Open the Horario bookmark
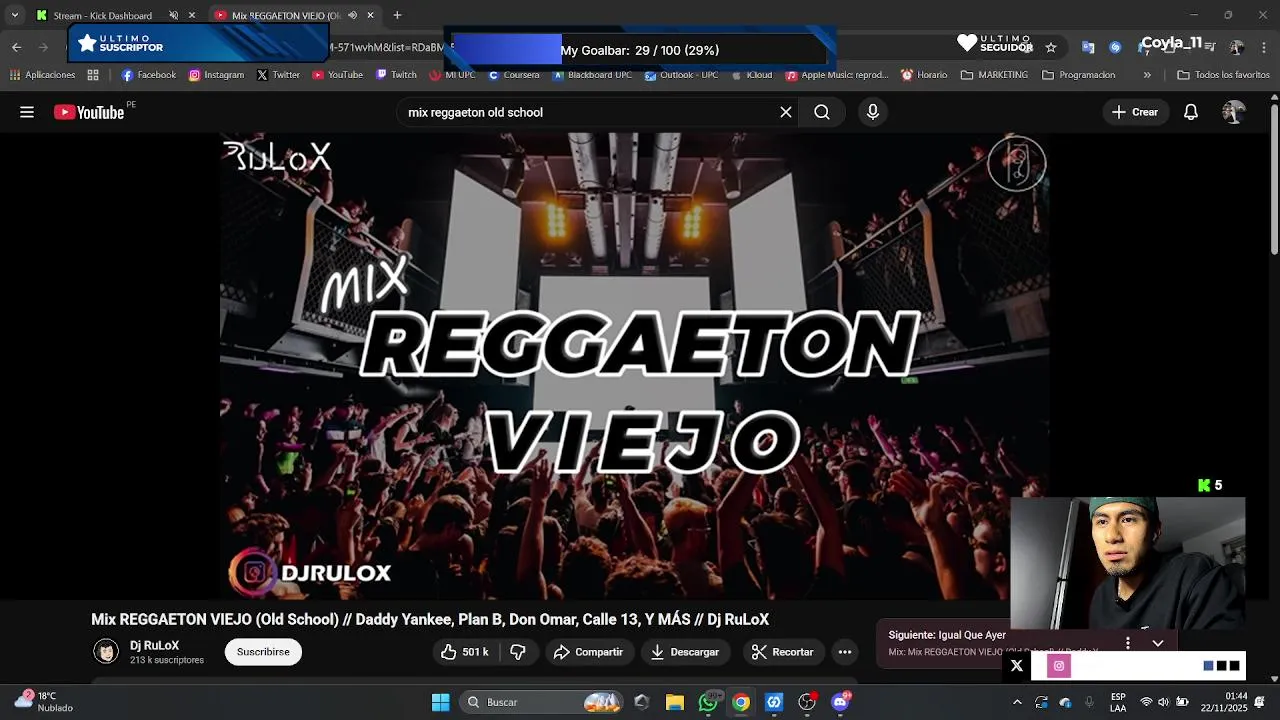 (924, 75)
